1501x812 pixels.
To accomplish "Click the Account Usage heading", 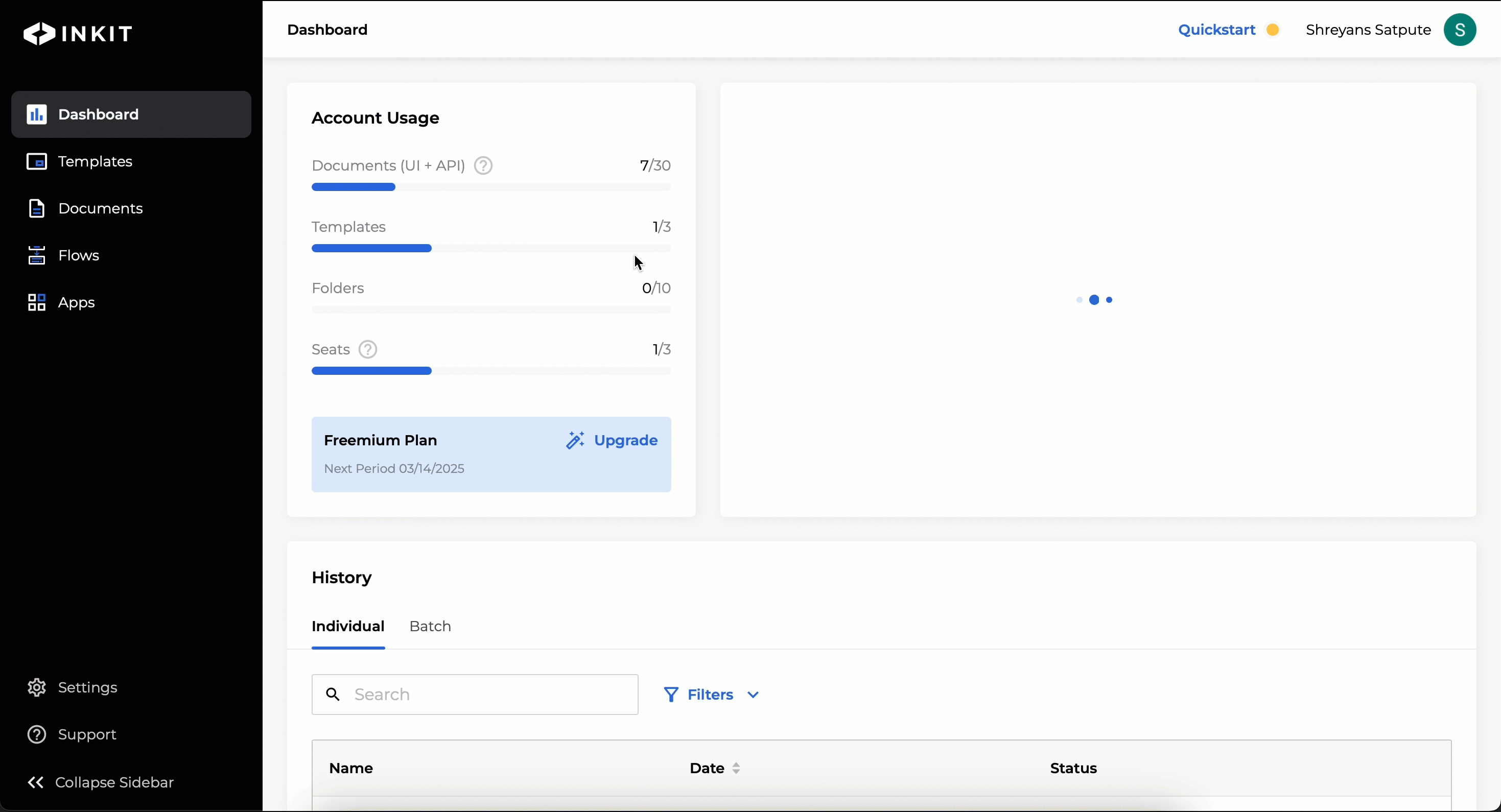I will 375,118.
